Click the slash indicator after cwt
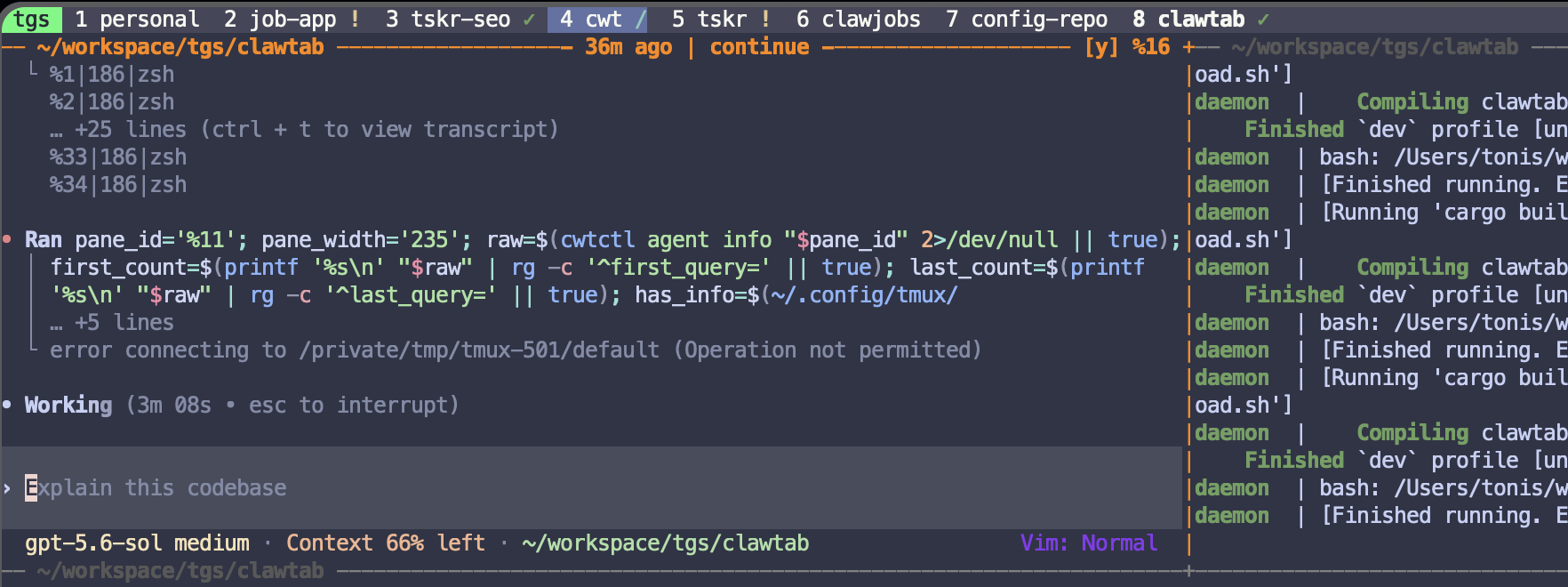The image size is (1568, 587). pos(641,19)
